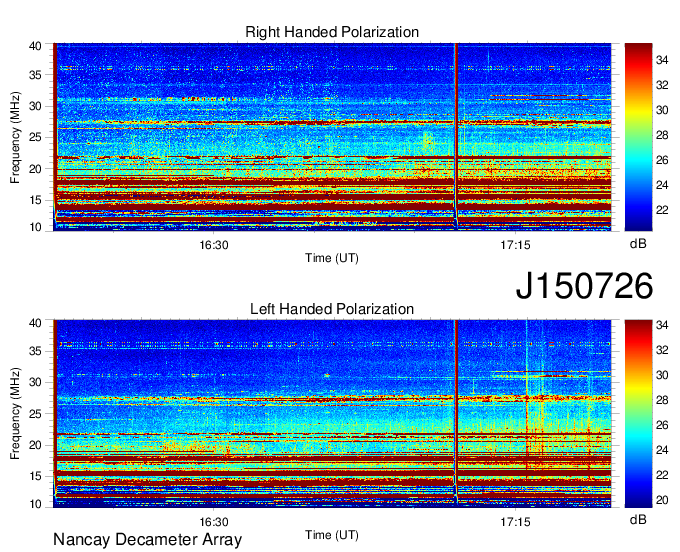This screenshot has width=680, height=552.
Task: Click the Right Handed Polarization spectrogram image
Action: 332,137
